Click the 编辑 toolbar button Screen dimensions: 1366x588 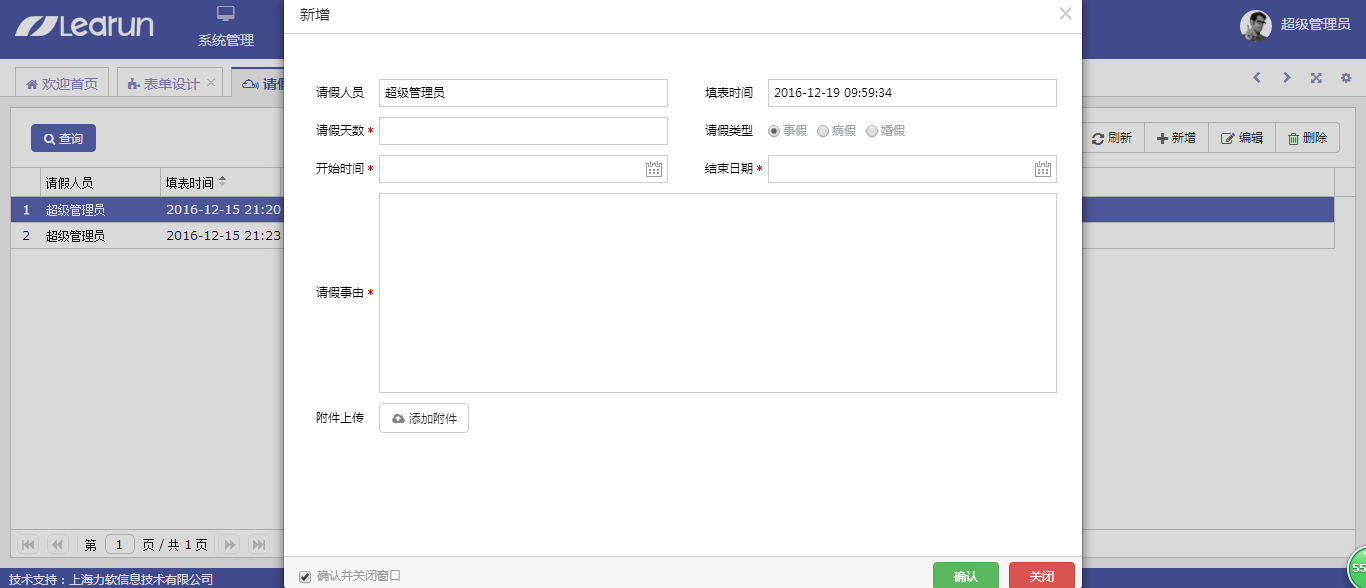1242,138
